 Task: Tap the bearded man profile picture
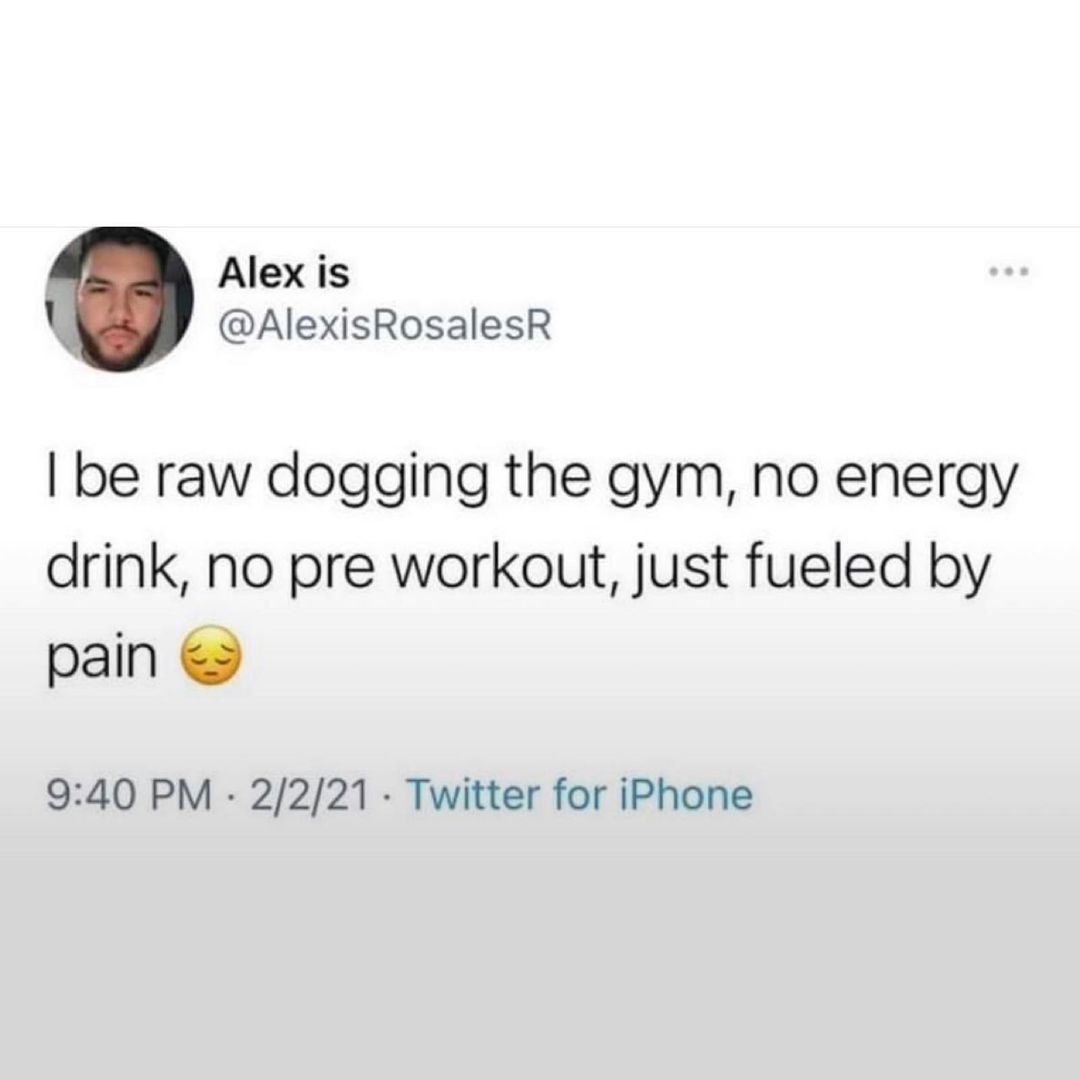coord(119,300)
